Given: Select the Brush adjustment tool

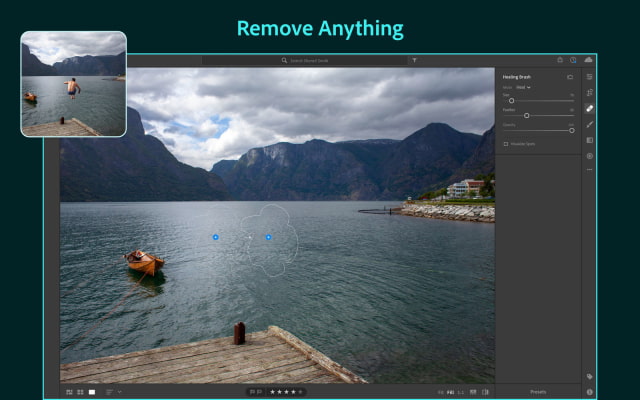Looking at the screenshot, I should (x=589, y=124).
